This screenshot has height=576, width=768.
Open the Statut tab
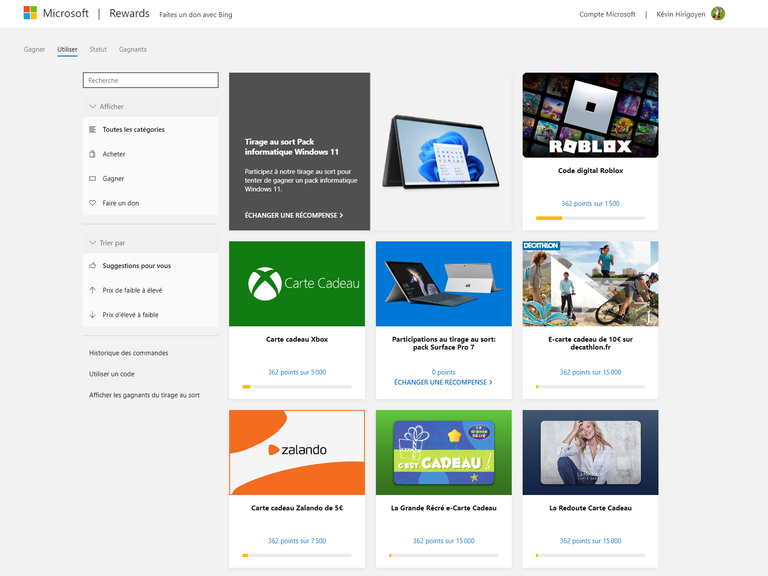pyautogui.click(x=98, y=49)
